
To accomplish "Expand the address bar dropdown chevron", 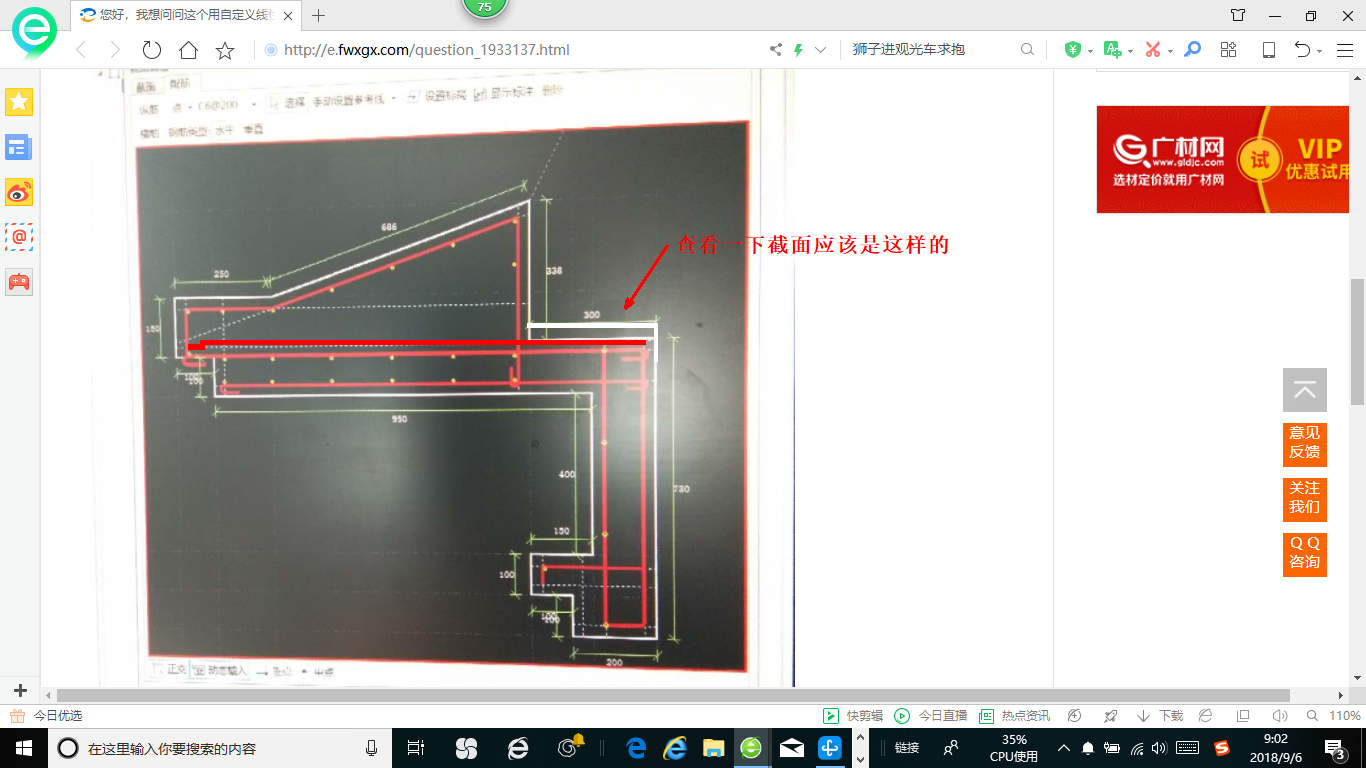I will [821, 49].
